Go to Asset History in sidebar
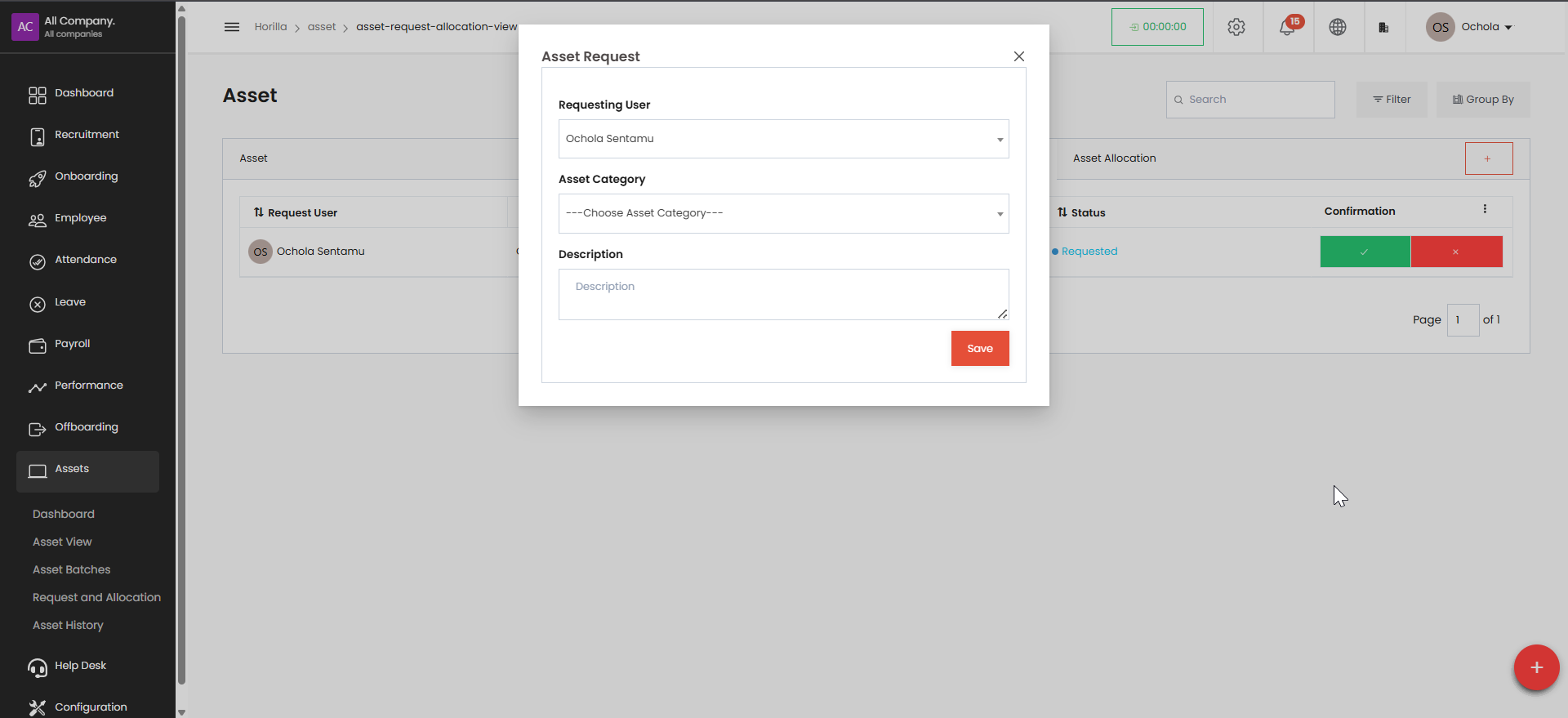1568x718 pixels. (68, 625)
